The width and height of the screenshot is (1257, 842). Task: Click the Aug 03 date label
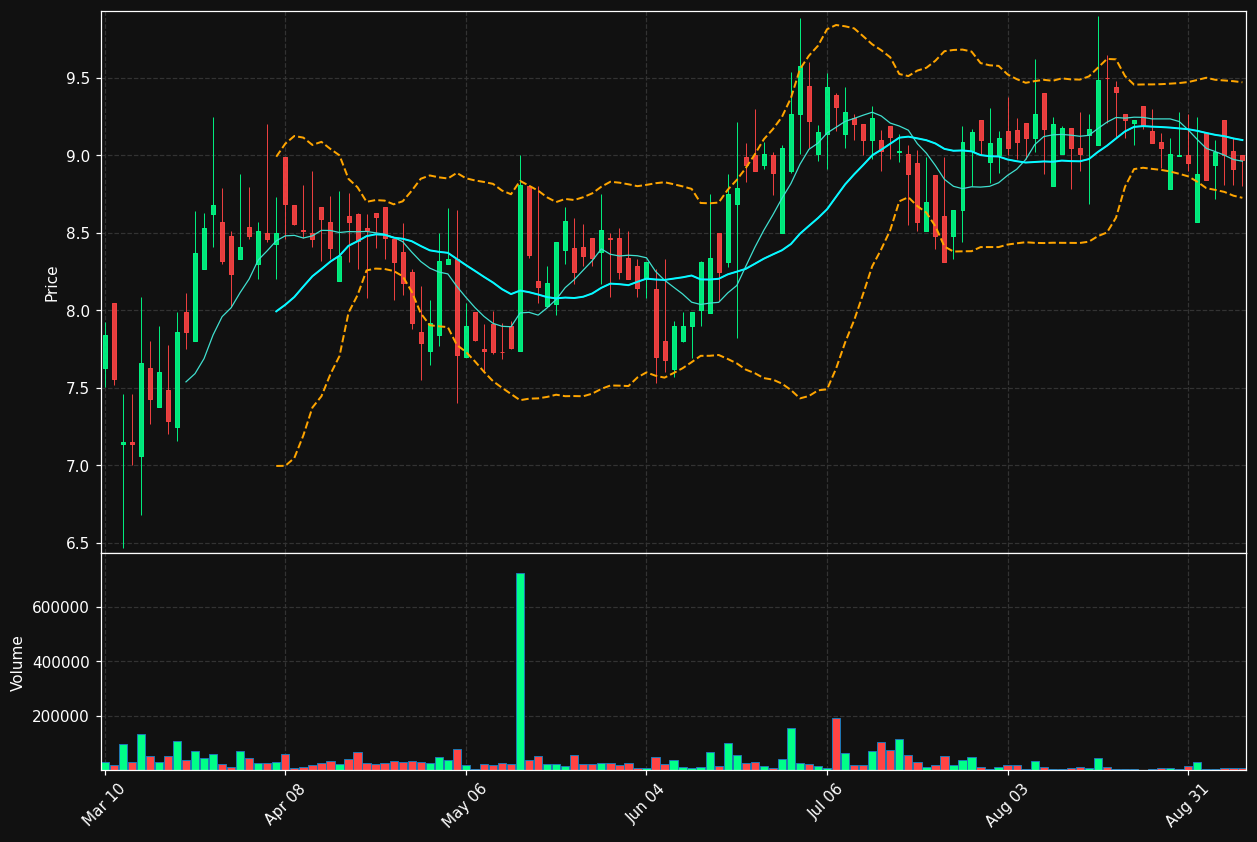1006,804
